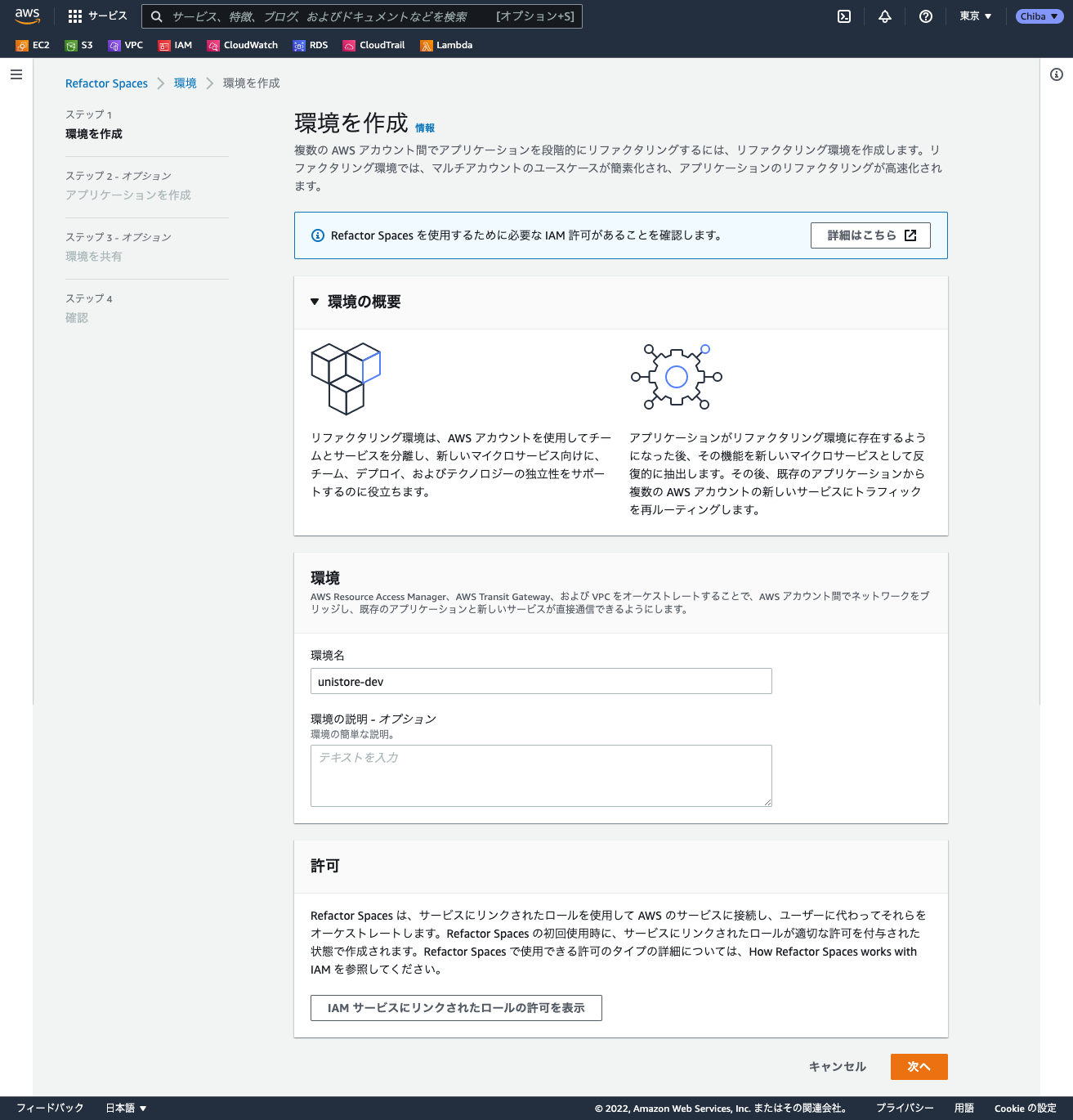
Task: Focus the top service search box
Action: pos(362,16)
